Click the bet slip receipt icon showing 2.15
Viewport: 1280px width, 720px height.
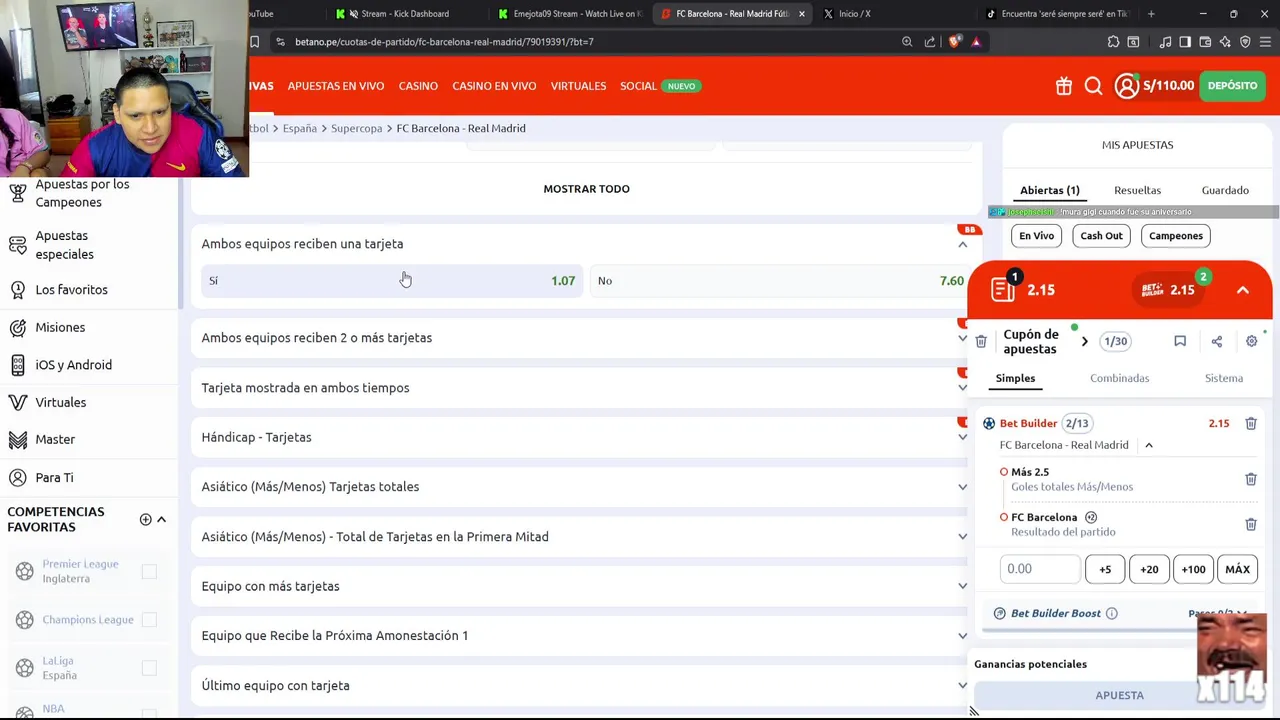coord(1003,289)
